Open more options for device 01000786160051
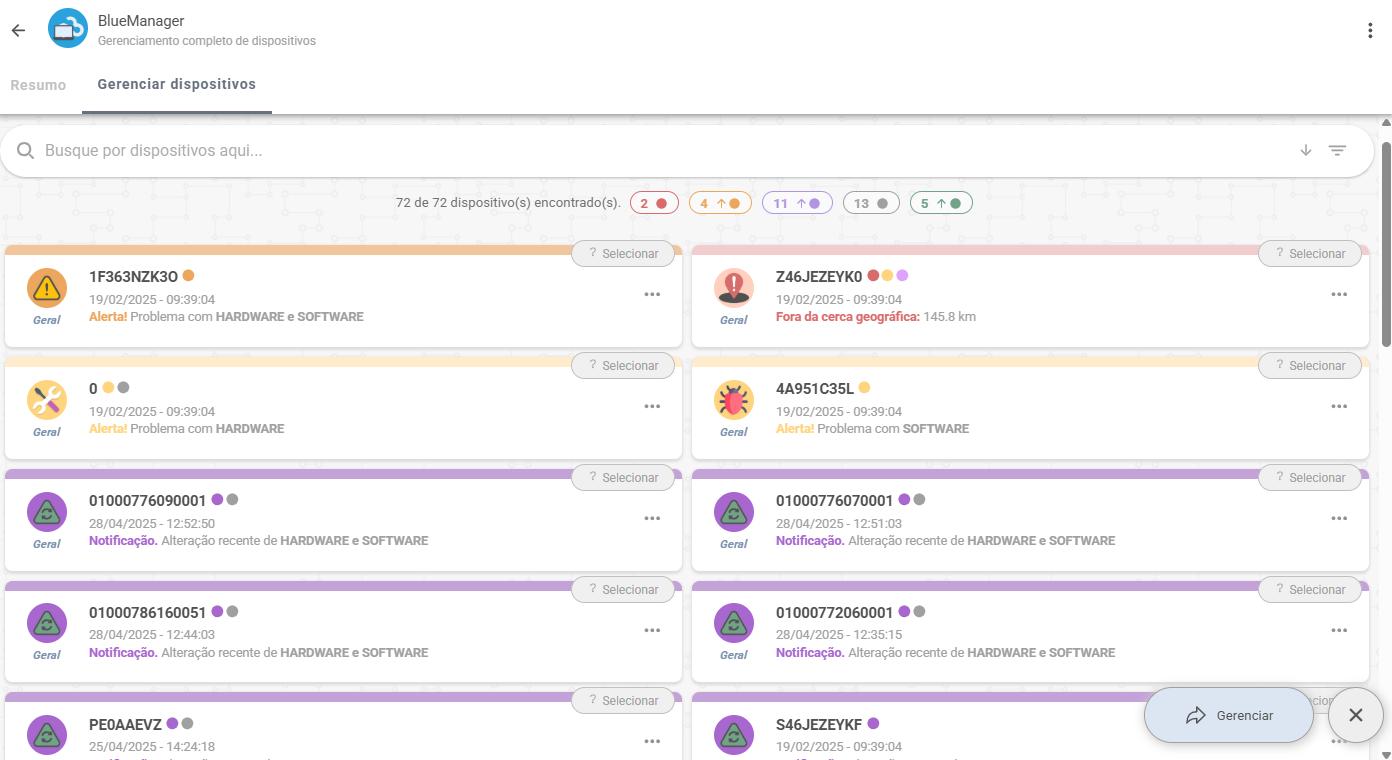The height and width of the screenshot is (760, 1392). tap(652, 631)
